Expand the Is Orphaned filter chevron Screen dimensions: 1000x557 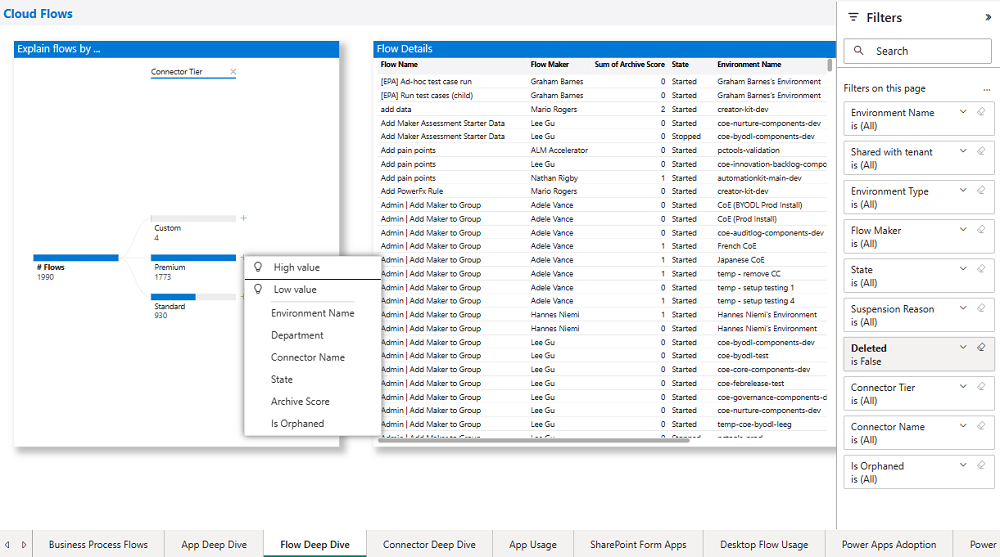963,465
